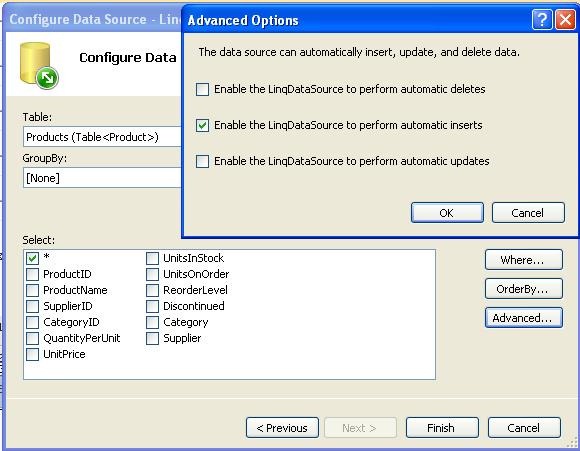Check the UnitPrice column checkbox
This screenshot has width=580, height=451.
pyautogui.click(x=33, y=354)
